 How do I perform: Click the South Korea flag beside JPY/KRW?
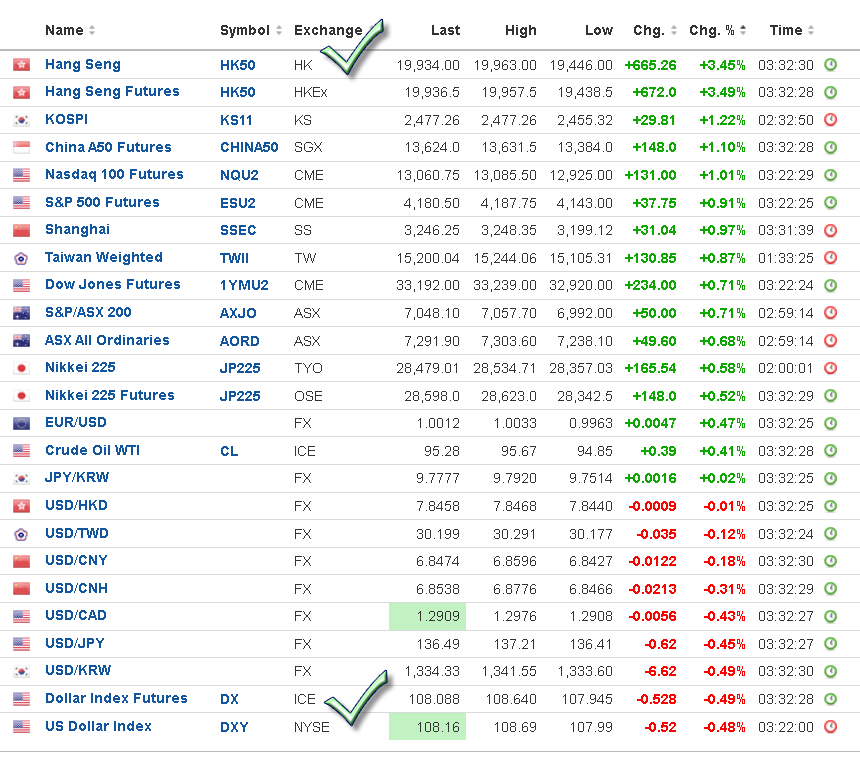click(x=21, y=478)
